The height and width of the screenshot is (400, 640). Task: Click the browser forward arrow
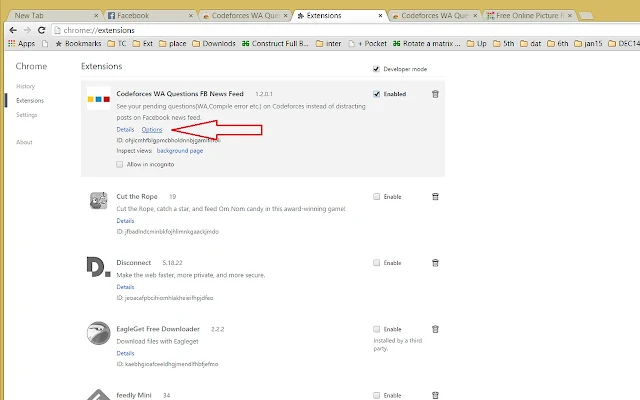coord(27,30)
